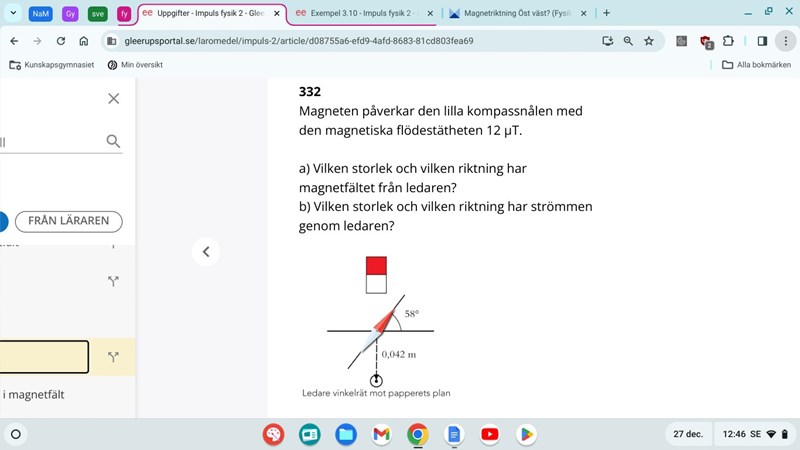
Task: Open Gmail from the shelf
Action: pos(381,434)
